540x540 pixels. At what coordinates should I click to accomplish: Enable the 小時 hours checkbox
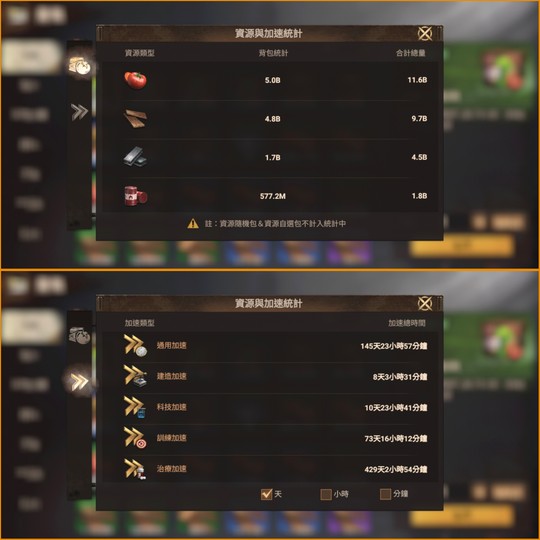tap(326, 494)
